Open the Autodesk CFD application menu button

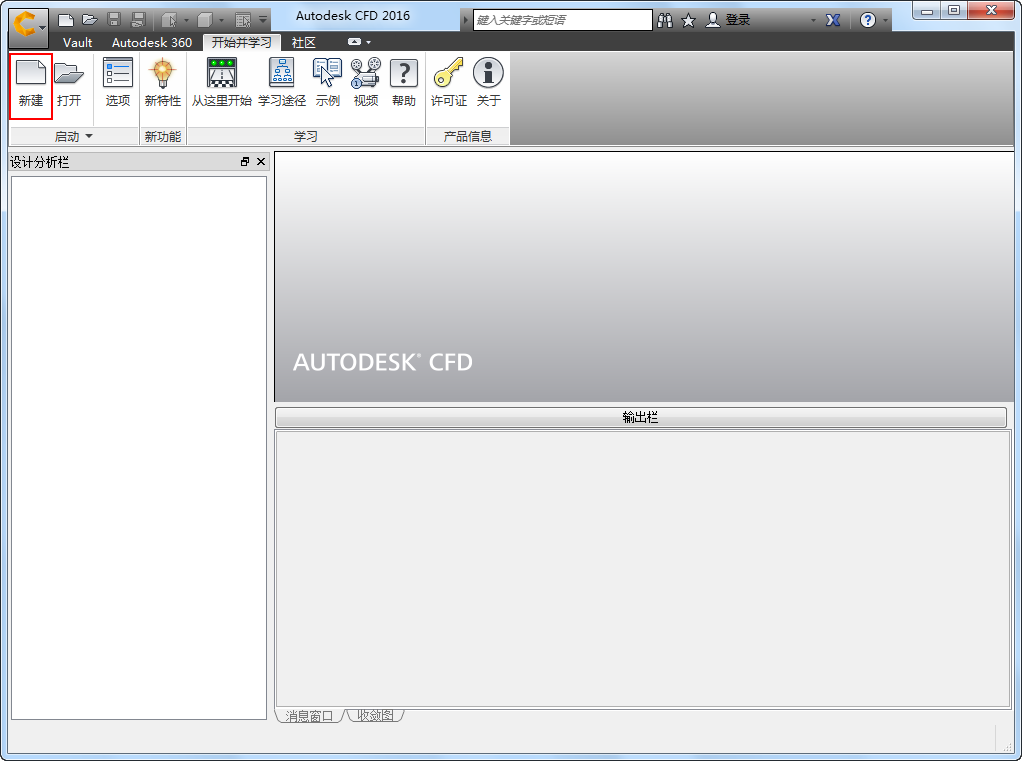click(28, 28)
